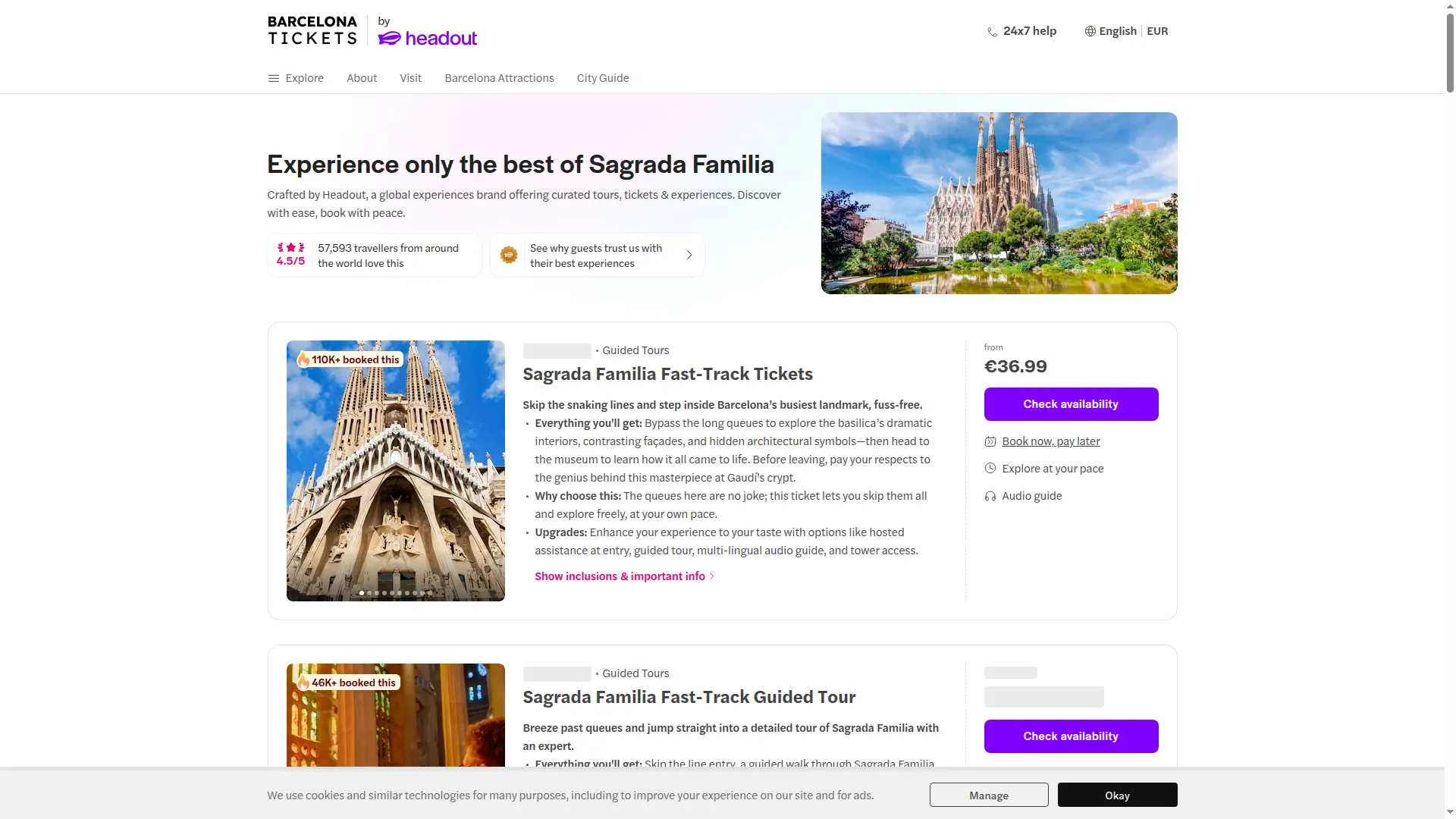The width and height of the screenshot is (1456, 819).
Task: Click the Guided Tours label on the Fast-Track Tickets card
Action: pos(635,350)
